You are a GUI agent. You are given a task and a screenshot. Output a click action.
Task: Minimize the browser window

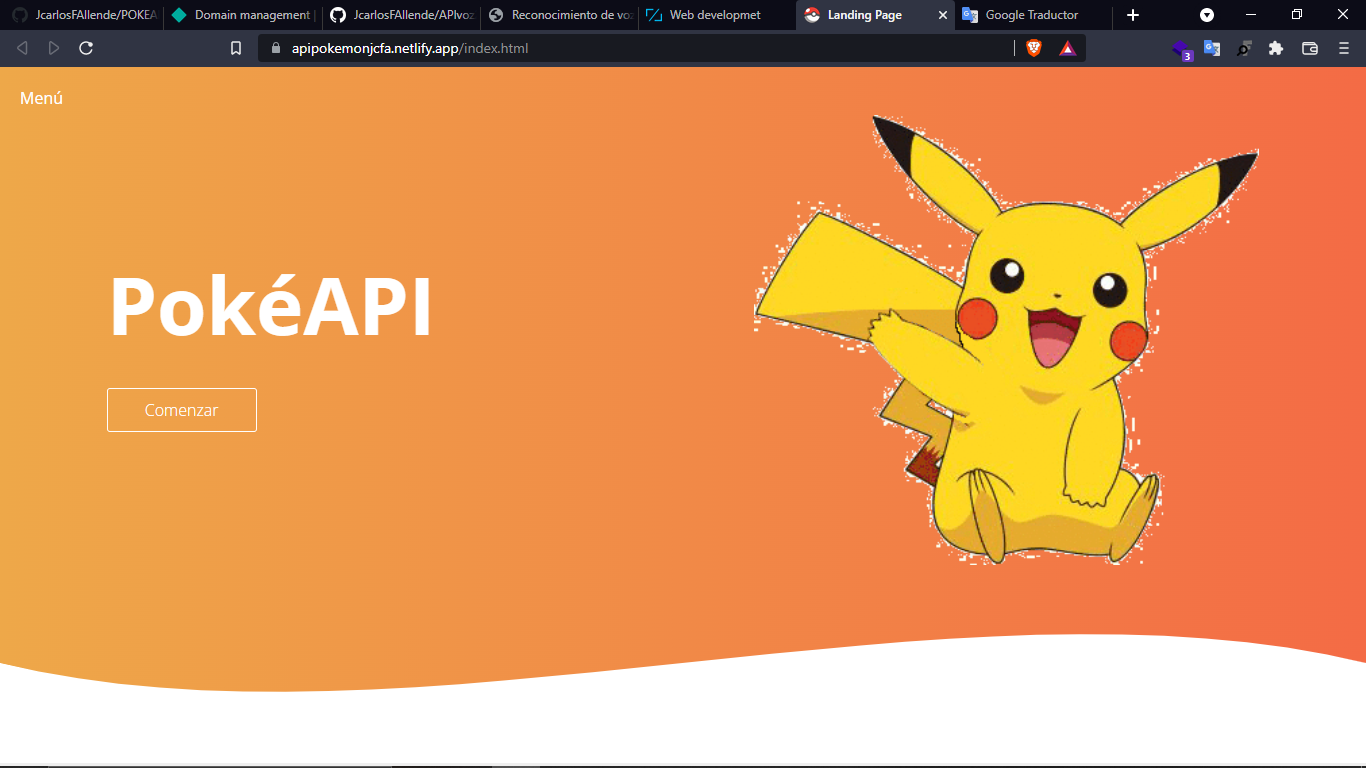[1251, 15]
